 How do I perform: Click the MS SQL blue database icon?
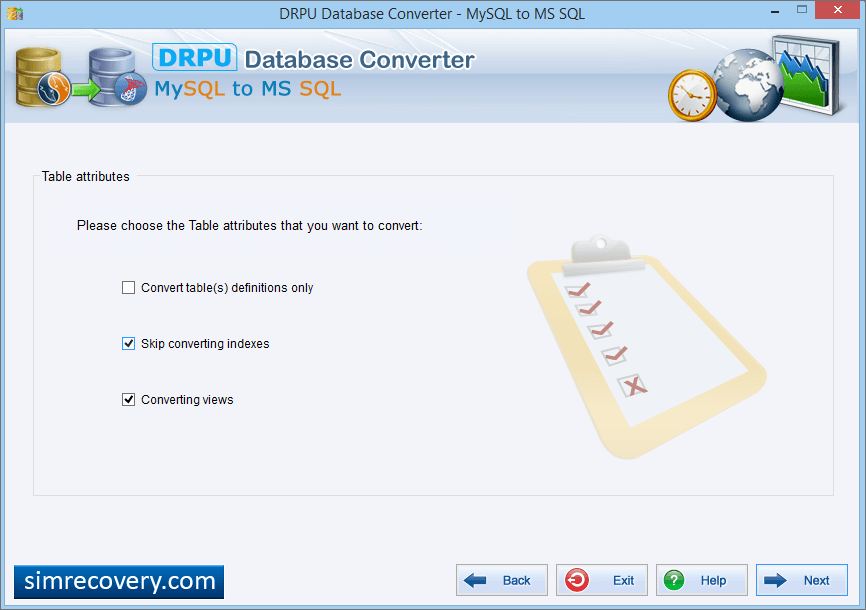(118, 77)
